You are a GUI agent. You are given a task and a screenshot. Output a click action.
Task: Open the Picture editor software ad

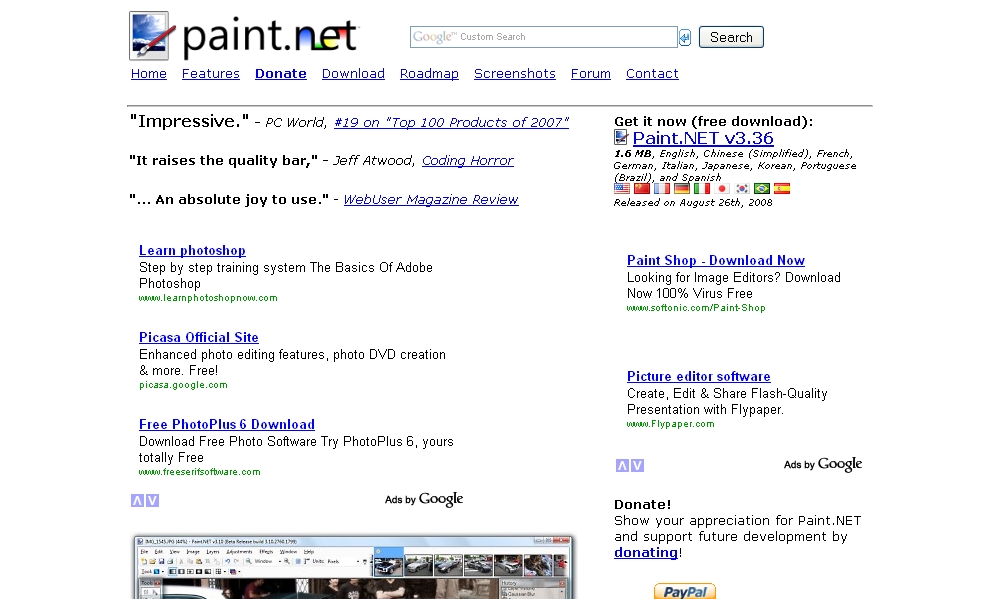pyautogui.click(x=698, y=376)
